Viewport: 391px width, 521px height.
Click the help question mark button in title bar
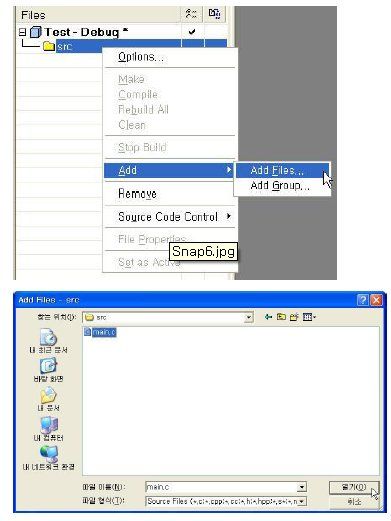coord(363,300)
